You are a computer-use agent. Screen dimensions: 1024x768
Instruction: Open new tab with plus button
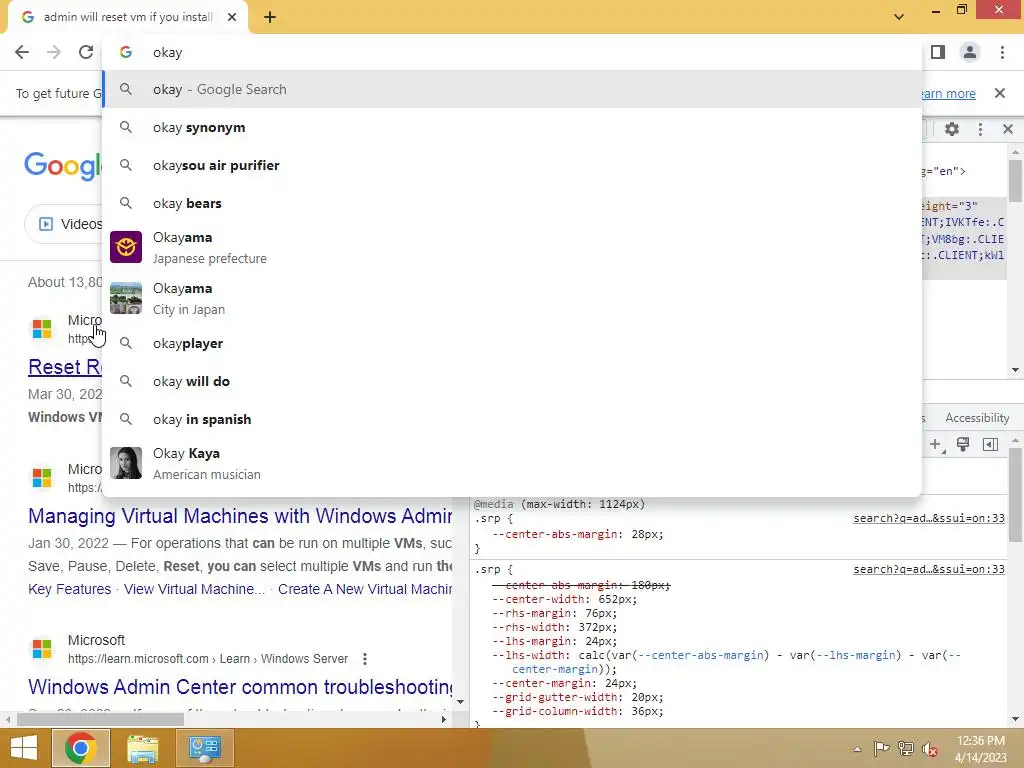pos(270,17)
